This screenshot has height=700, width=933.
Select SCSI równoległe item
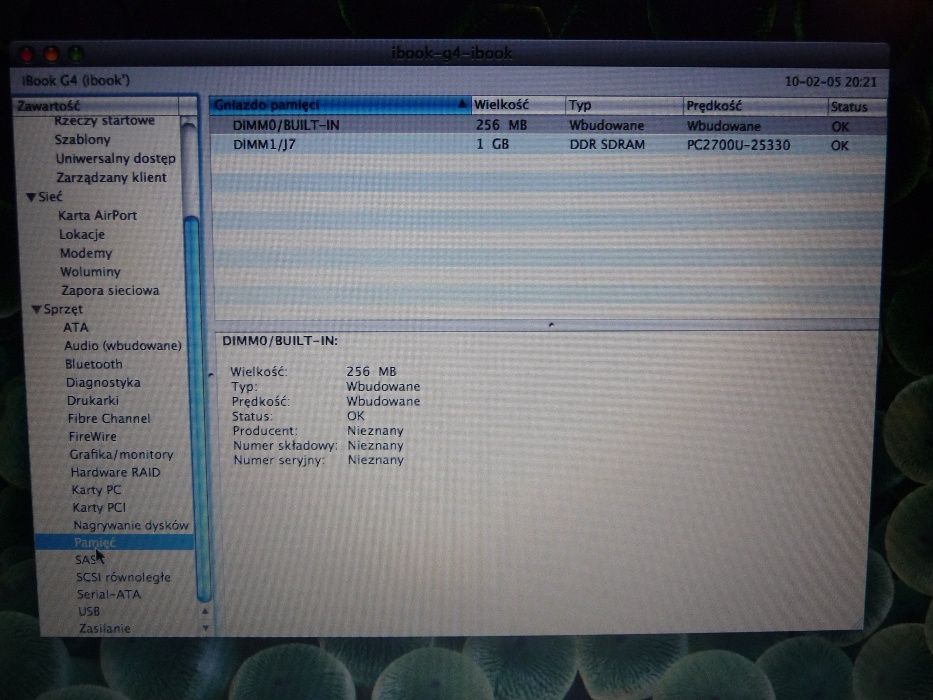(x=124, y=577)
